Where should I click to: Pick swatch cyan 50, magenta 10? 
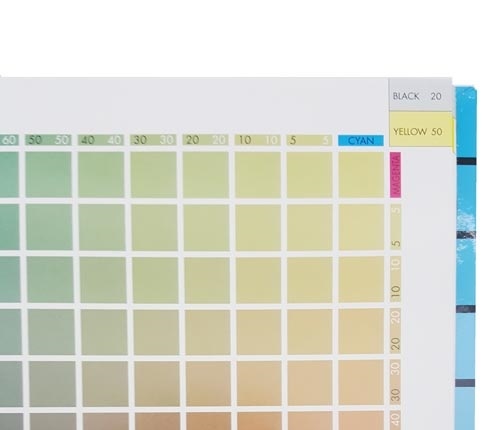pyautogui.click(x=50, y=279)
